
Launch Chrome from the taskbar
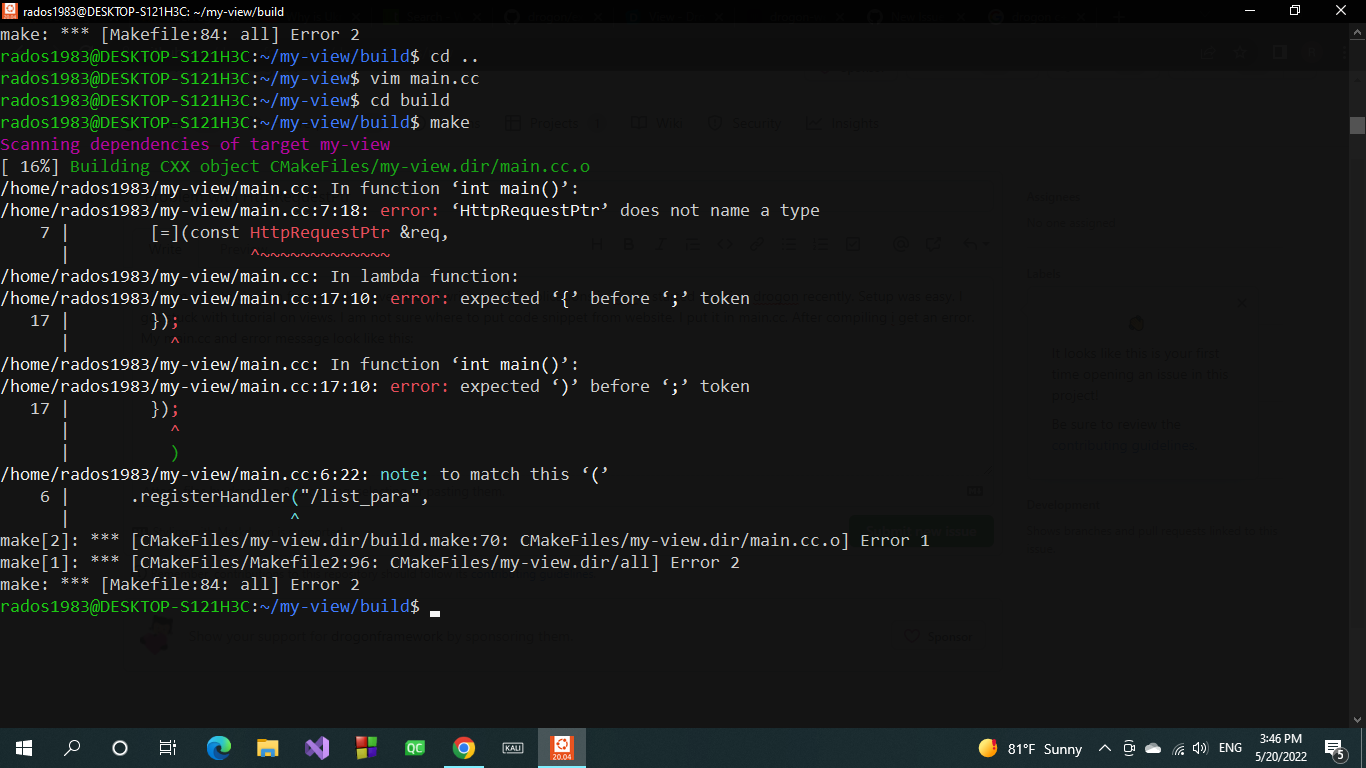[x=464, y=747]
